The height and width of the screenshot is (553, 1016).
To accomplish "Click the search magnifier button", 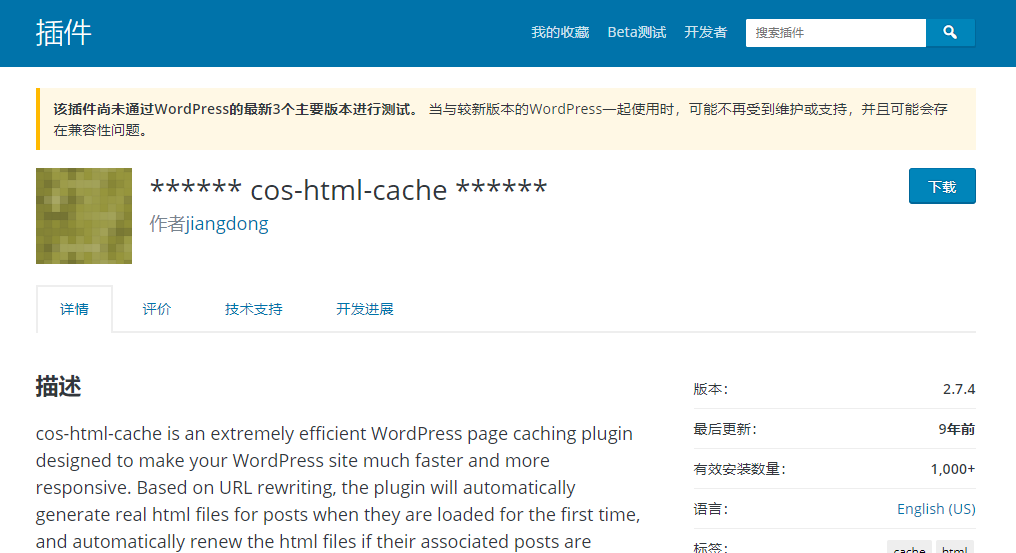I will pos(950,32).
